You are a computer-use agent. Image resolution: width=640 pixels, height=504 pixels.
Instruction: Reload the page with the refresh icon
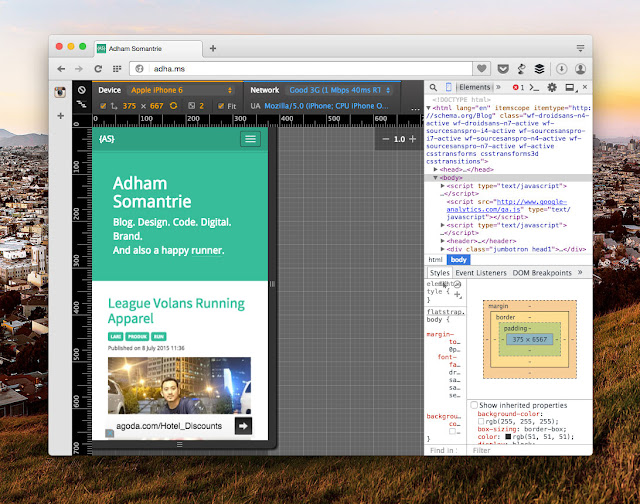tap(98, 69)
